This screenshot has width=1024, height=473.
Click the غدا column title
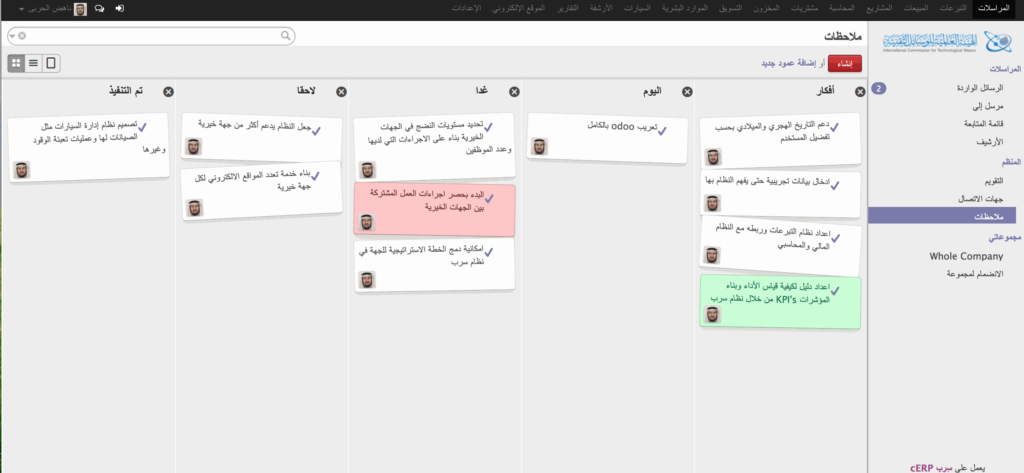click(x=481, y=92)
